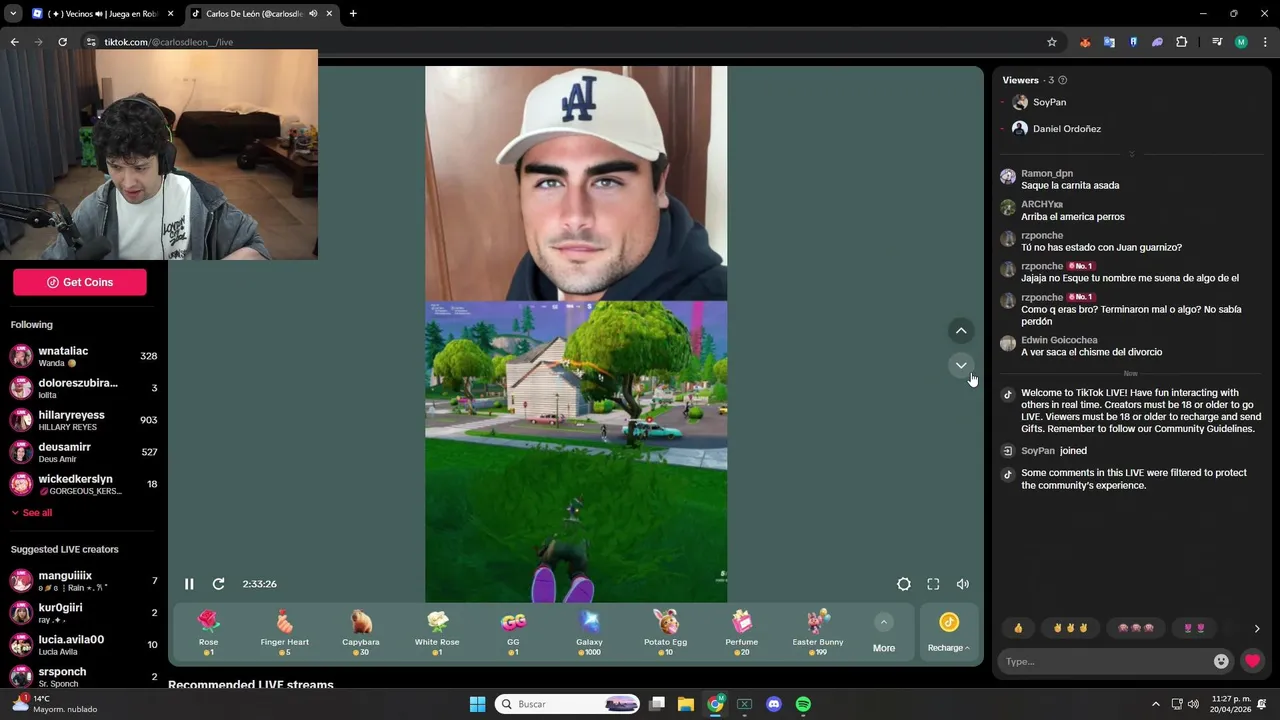Open Discord from taskbar
Screen dimensions: 1280x720
pyautogui.click(x=774, y=704)
